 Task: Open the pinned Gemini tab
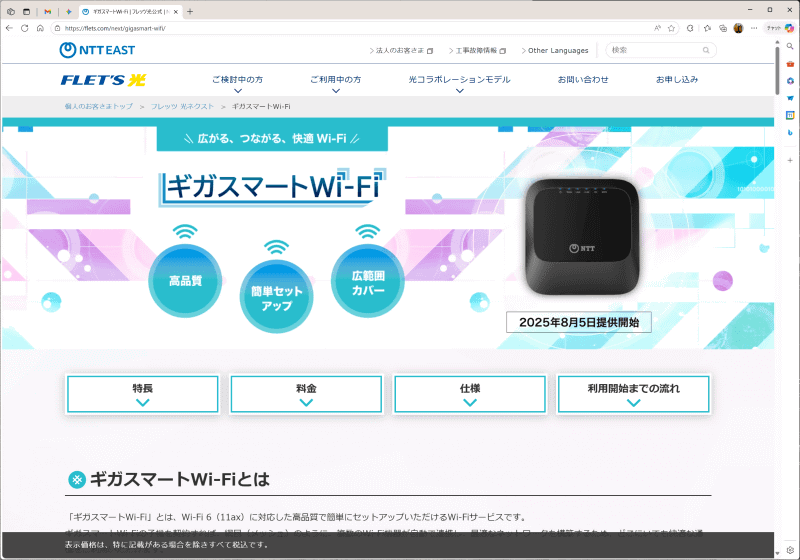pos(68,11)
